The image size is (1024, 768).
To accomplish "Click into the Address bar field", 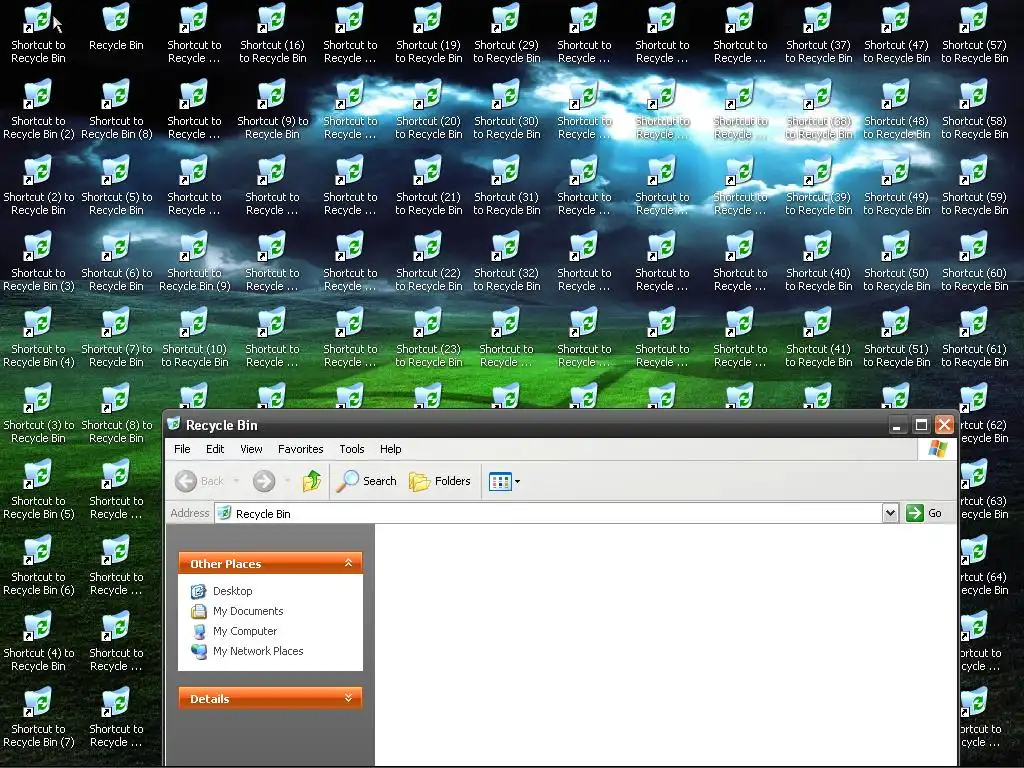I will [x=549, y=513].
